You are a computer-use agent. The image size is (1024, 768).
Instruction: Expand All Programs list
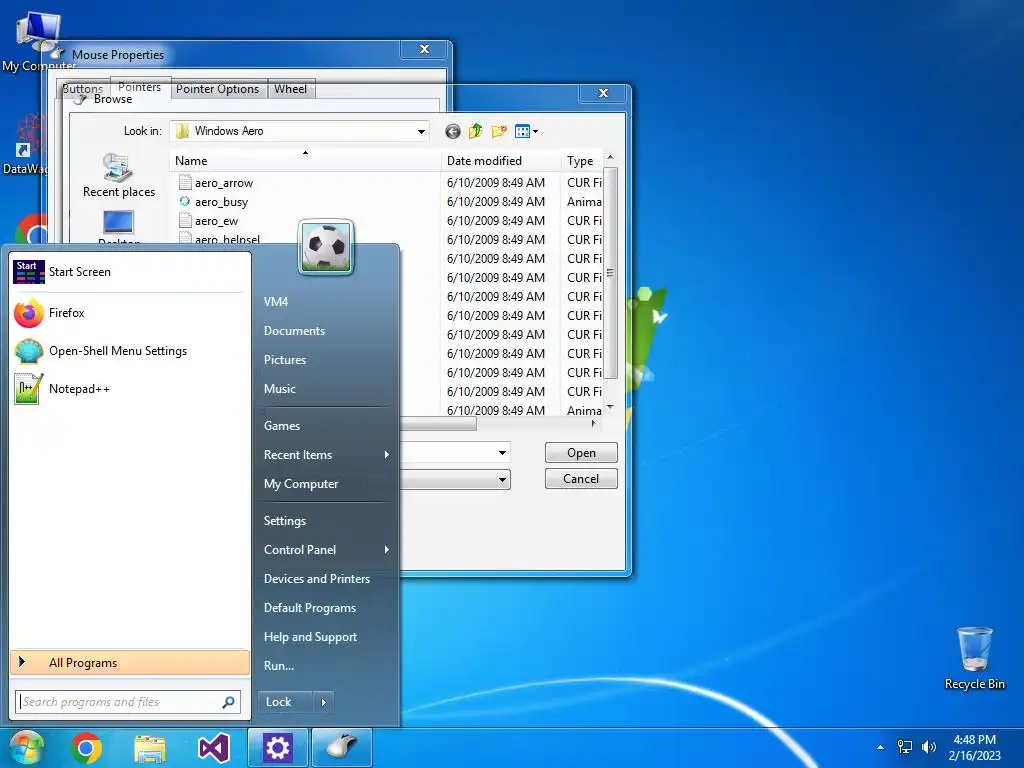coord(129,663)
